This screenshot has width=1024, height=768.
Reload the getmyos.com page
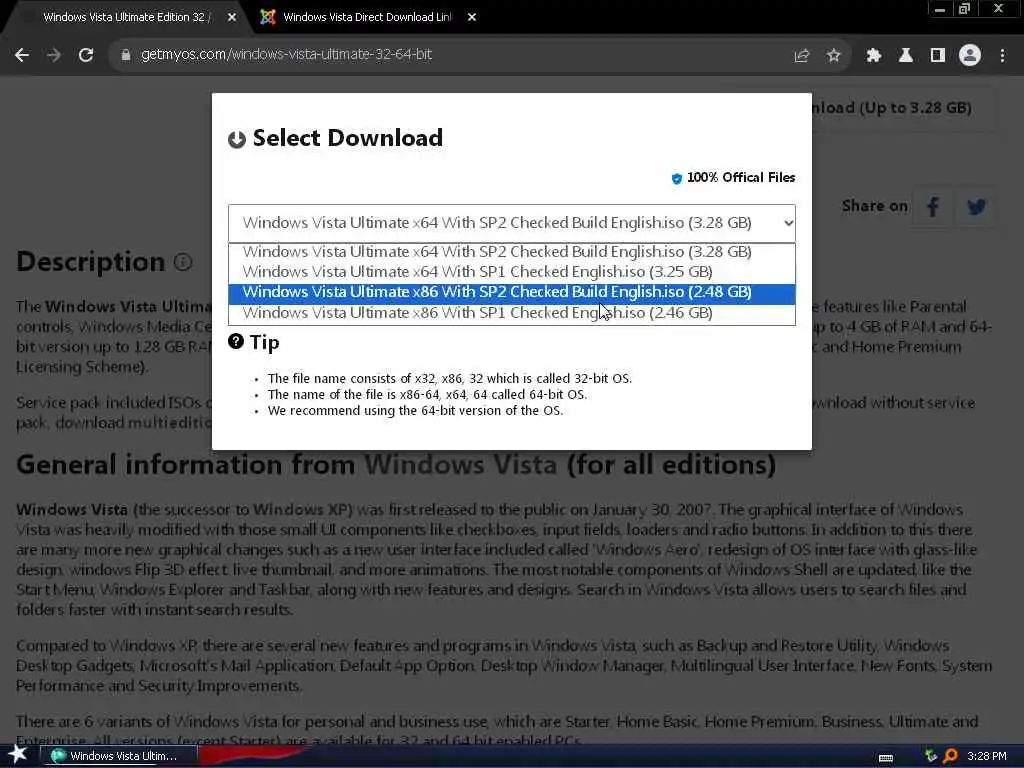click(86, 55)
